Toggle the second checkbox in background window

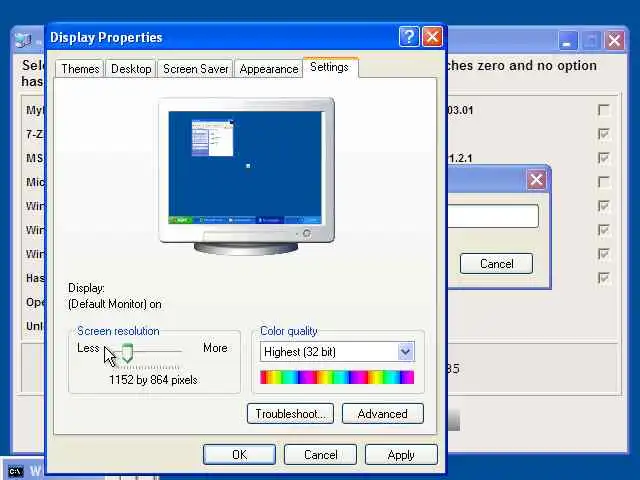pos(604,134)
